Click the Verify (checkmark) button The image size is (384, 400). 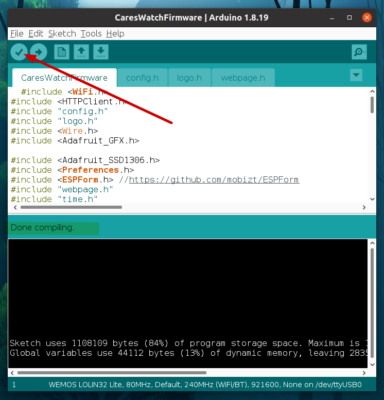[19, 52]
